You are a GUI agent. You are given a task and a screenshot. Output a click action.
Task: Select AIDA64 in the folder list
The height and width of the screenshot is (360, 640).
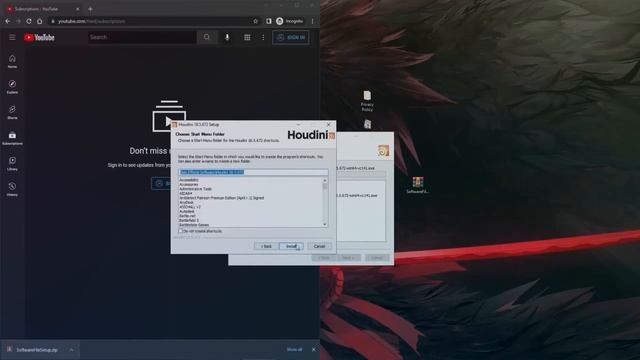[x=186, y=193]
